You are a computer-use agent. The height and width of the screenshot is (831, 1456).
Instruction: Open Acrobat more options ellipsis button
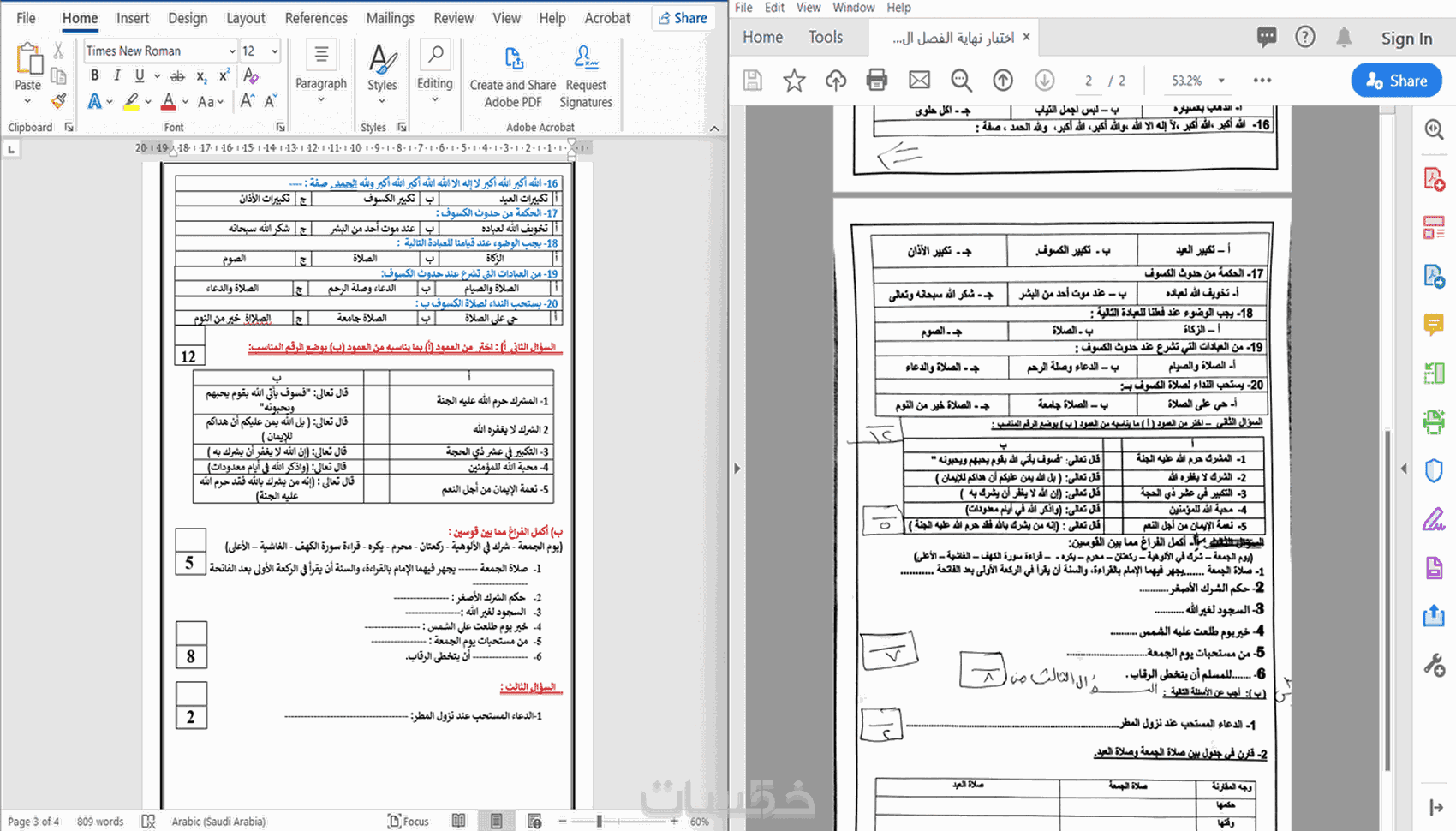(1262, 81)
